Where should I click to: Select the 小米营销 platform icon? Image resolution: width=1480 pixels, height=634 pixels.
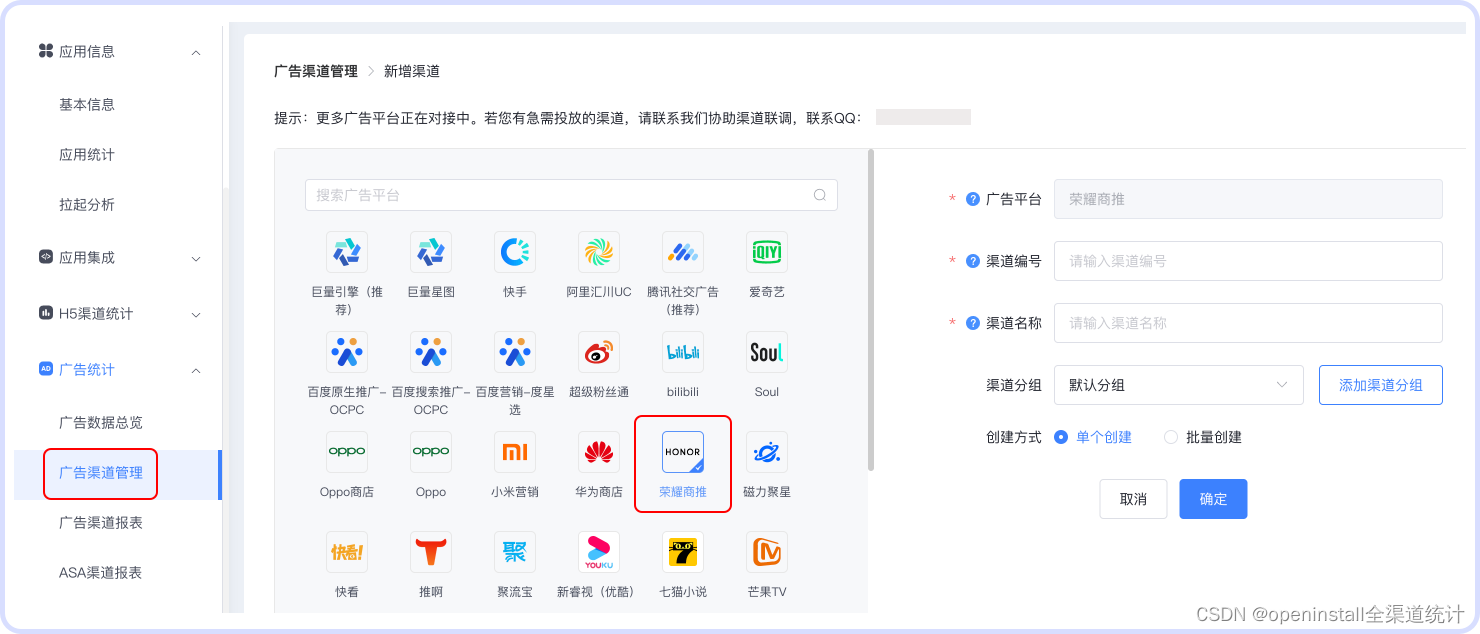point(515,452)
